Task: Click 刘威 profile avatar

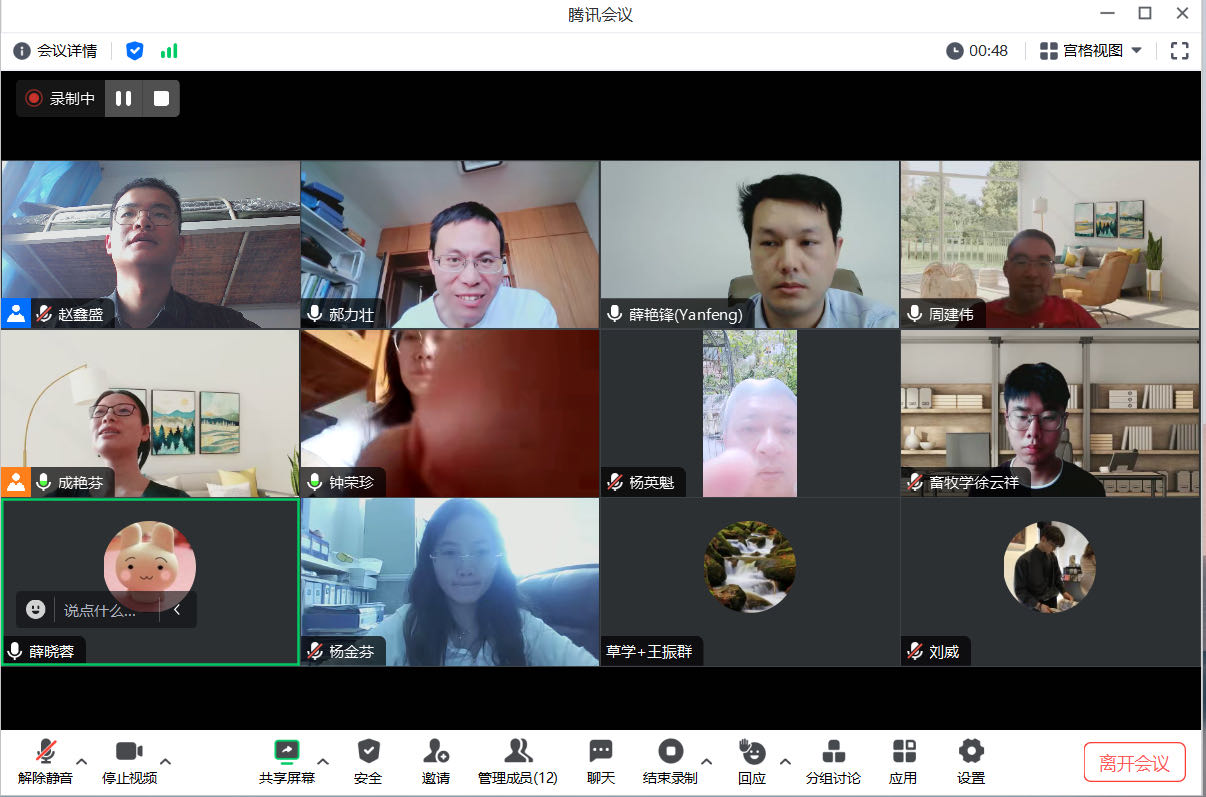Action: point(1050,566)
